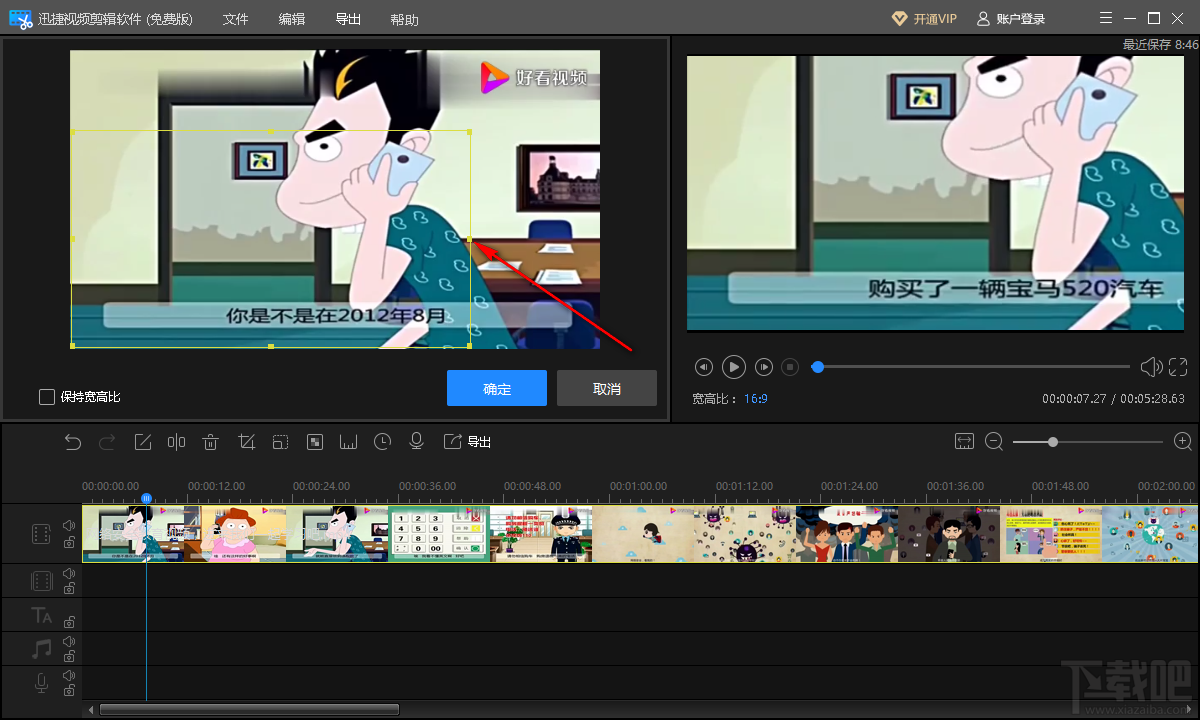Viewport: 1200px width, 720px height.
Task: Open the mosaic effect tool
Action: pyautogui.click(x=315, y=442)
